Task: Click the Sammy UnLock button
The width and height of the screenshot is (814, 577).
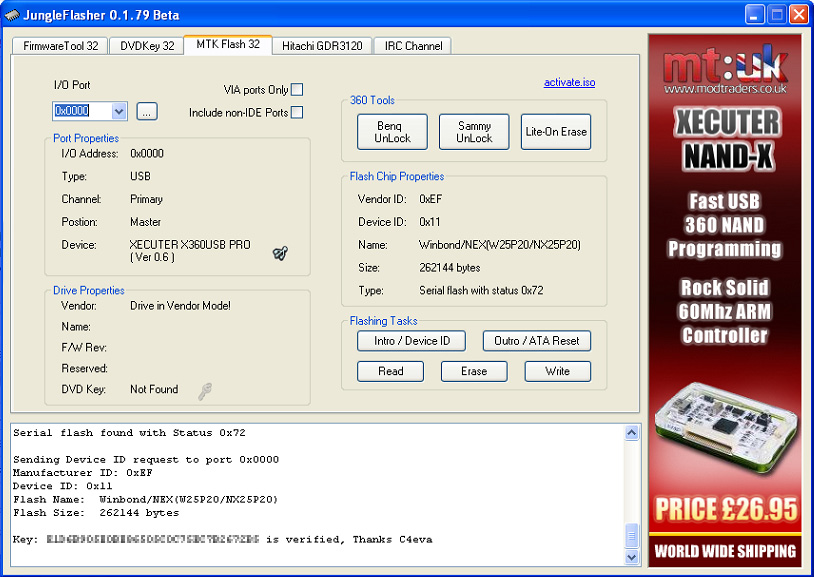Action: click(x=474, y=132)
